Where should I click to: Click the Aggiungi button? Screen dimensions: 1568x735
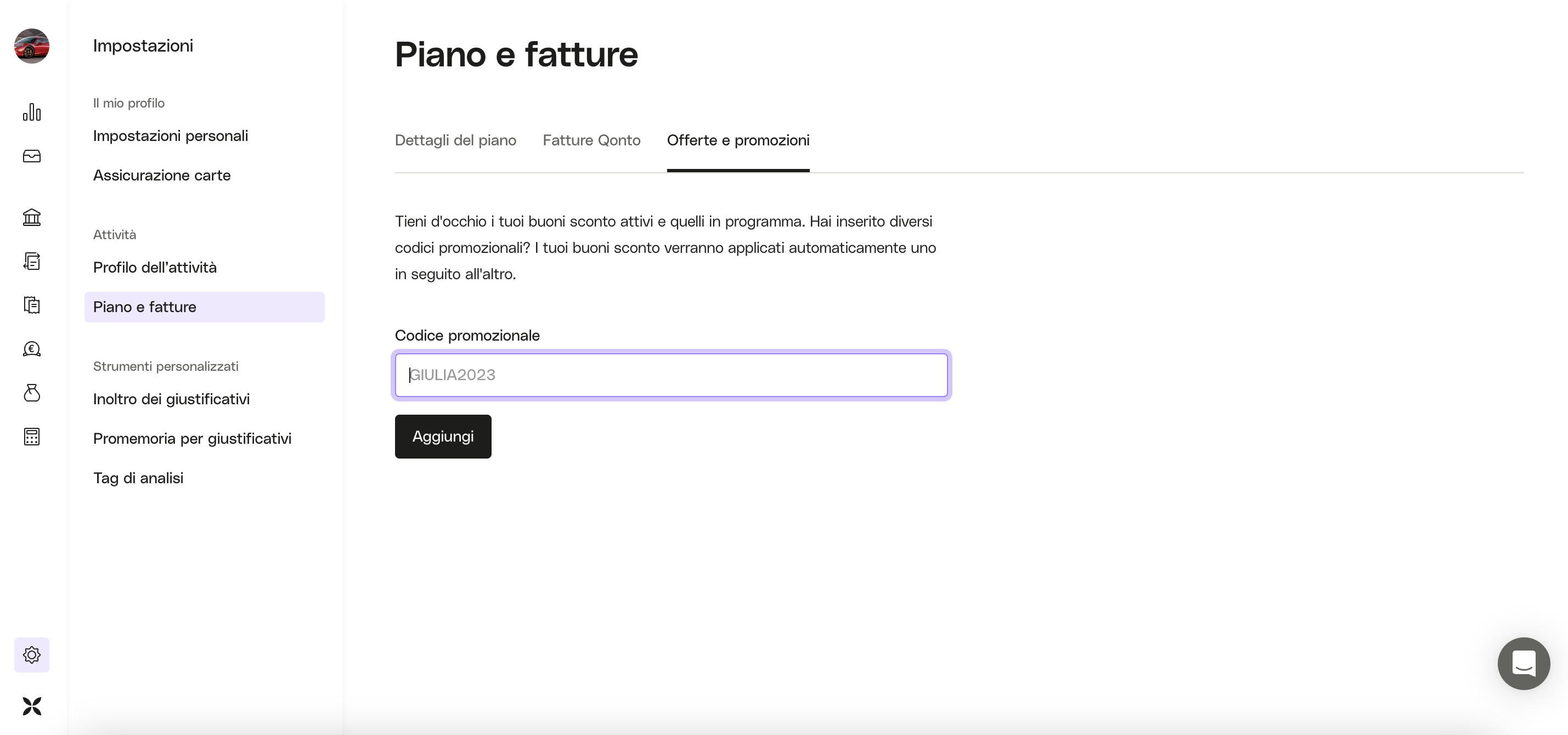tap(443, 436)
